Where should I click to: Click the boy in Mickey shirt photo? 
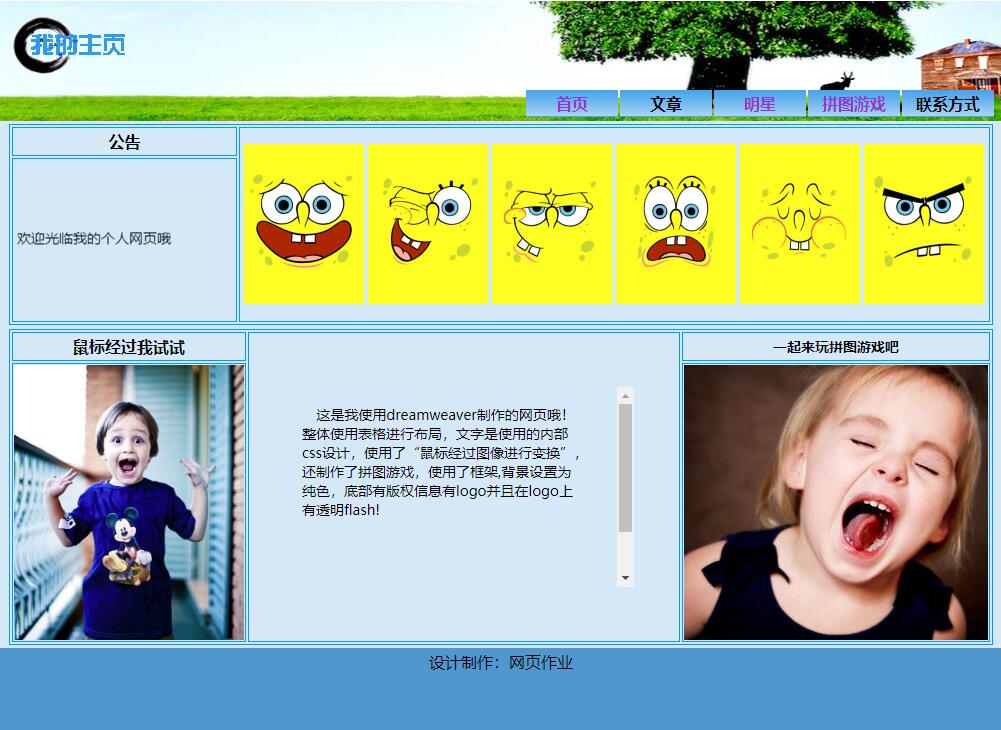[x=129, y=502]
